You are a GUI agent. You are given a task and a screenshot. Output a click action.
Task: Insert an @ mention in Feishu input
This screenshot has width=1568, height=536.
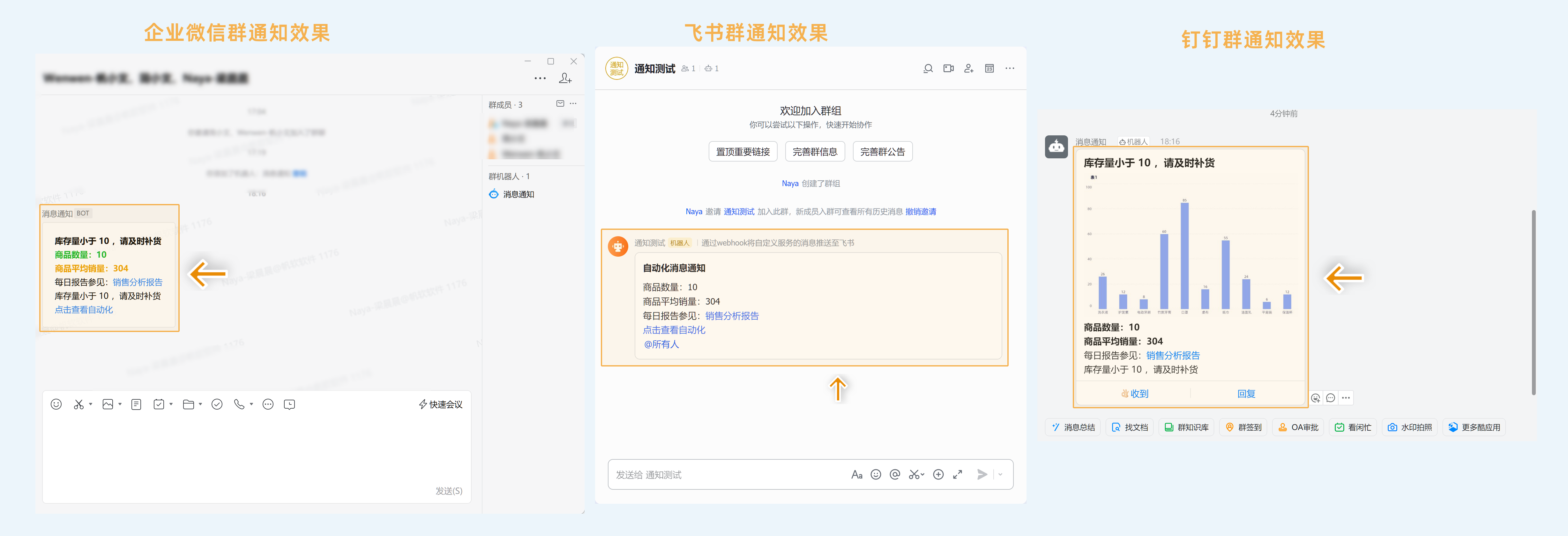895,474
